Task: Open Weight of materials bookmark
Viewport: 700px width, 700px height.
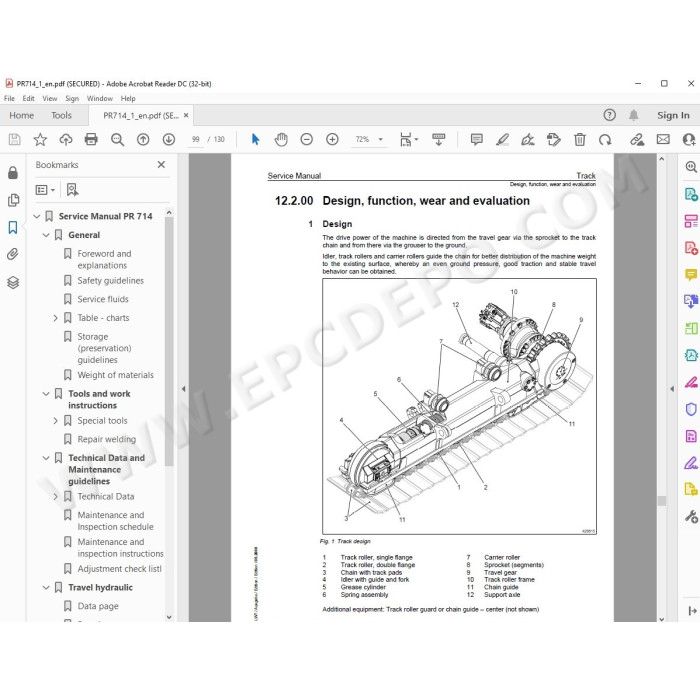Action: click(x=115, y=375)
